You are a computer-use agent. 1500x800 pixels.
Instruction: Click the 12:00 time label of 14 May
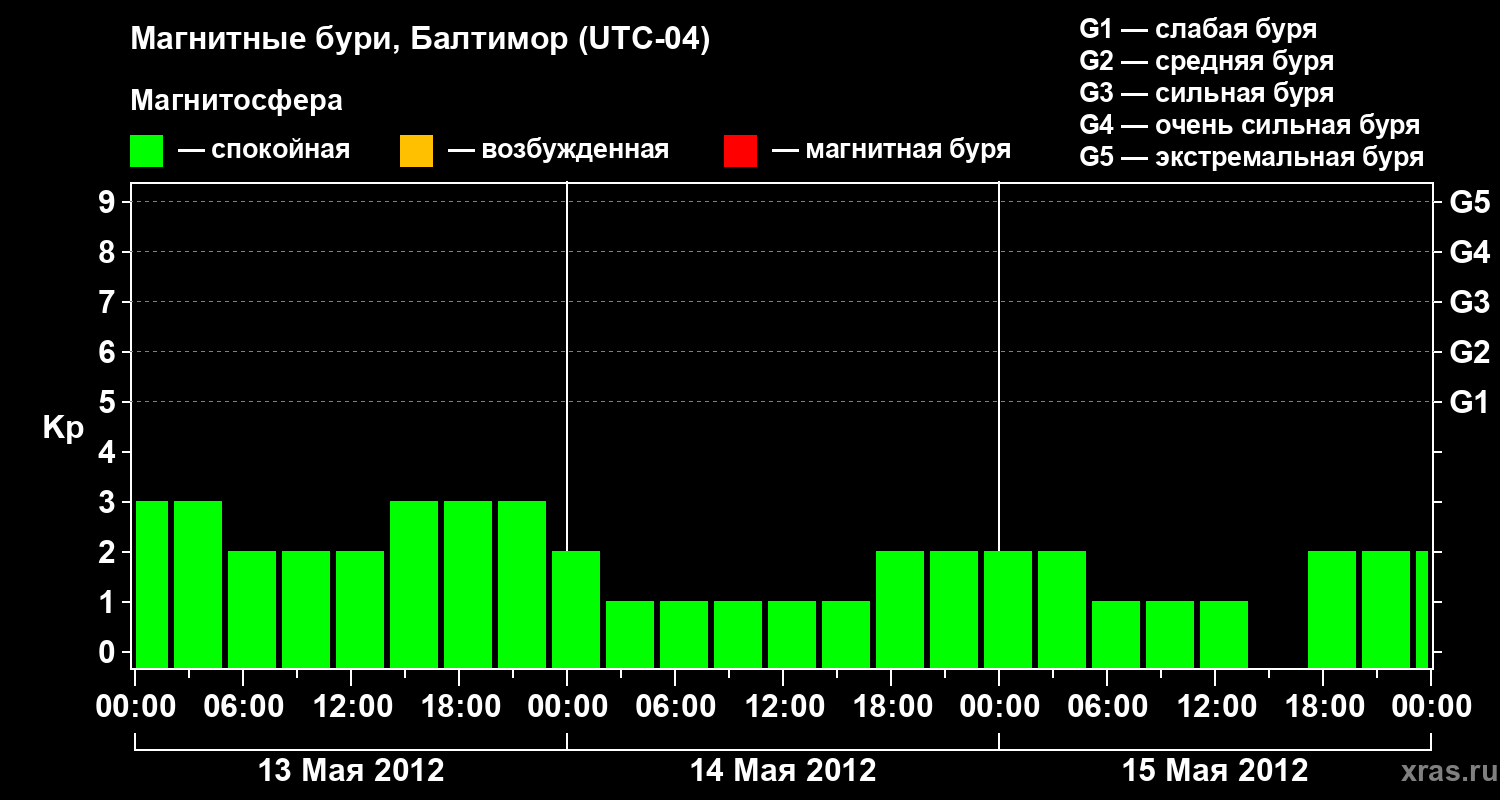click(x=783, y=707)
